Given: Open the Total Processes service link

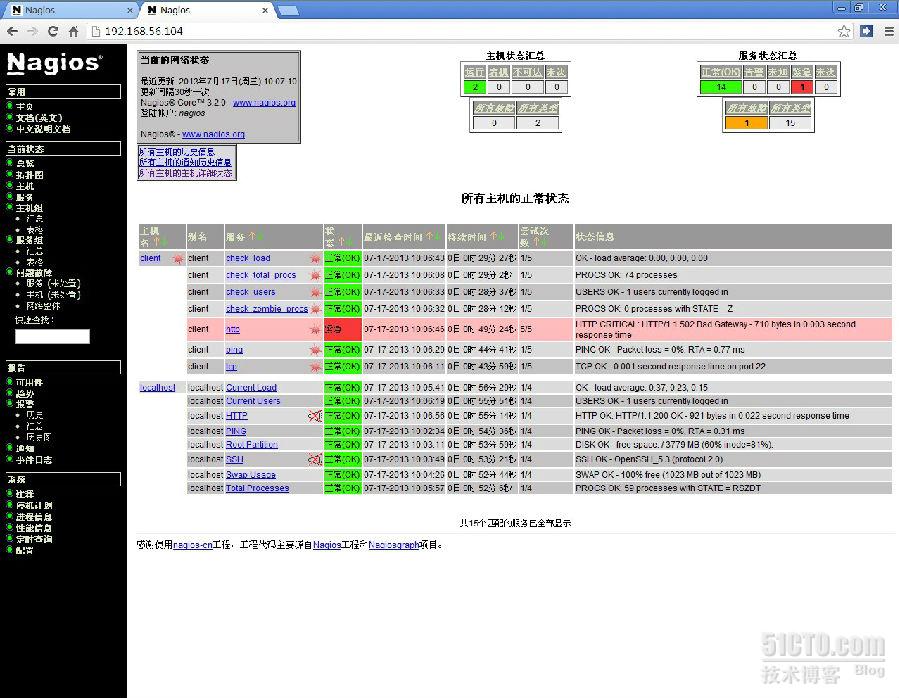Looking at the screenshot, I should pyautogui.click(x=257, y=488).
